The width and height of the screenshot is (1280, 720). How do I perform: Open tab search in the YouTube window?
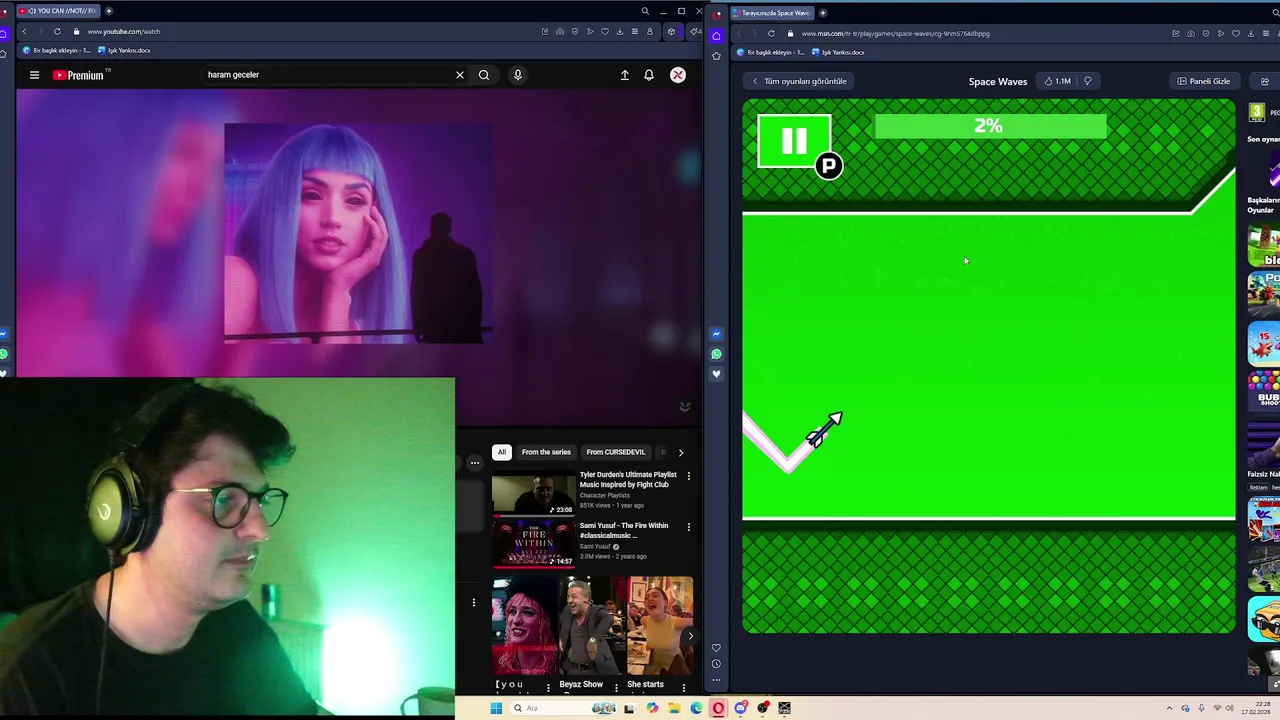[645, 11]
